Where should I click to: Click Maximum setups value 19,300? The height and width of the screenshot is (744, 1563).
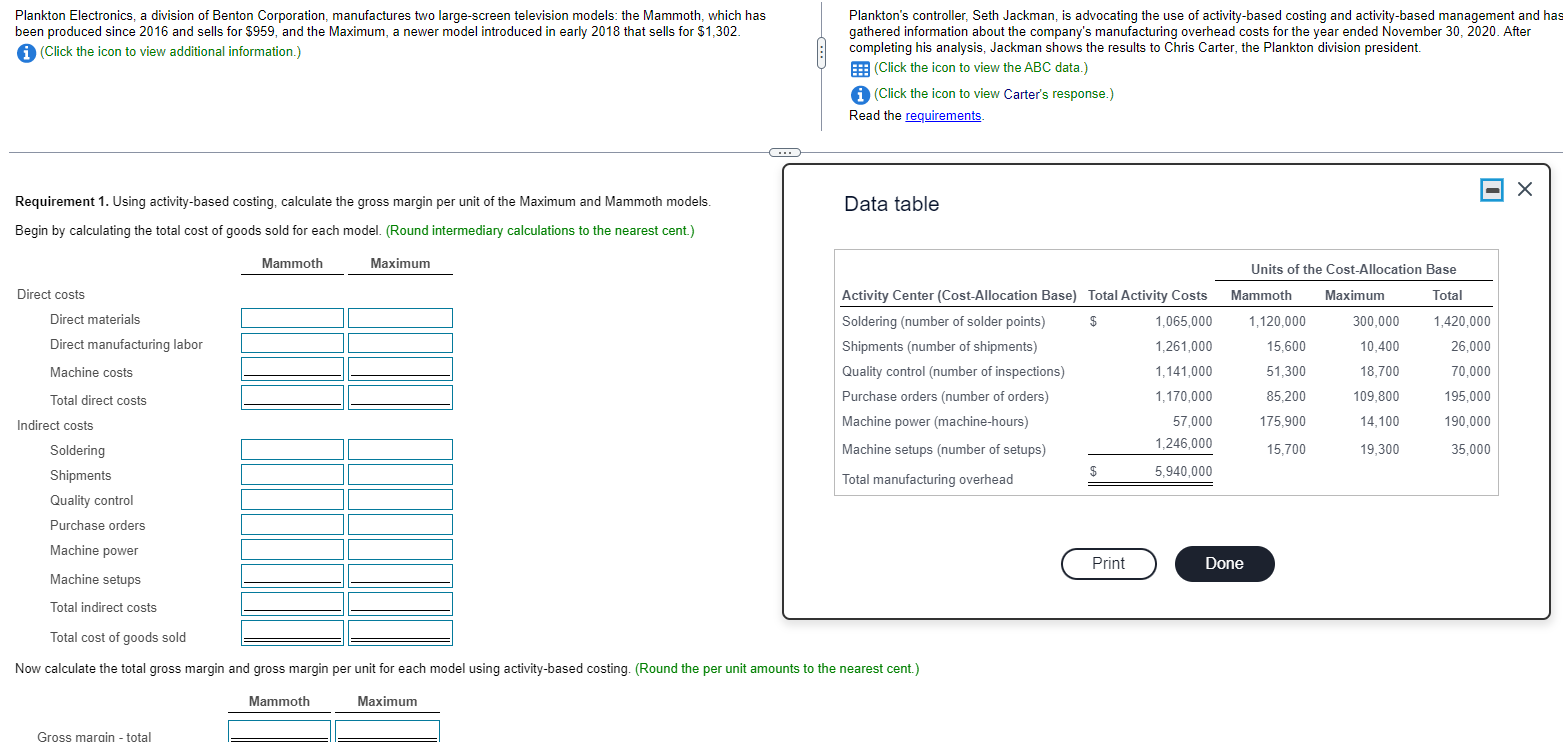click(x=1380, y=450)
